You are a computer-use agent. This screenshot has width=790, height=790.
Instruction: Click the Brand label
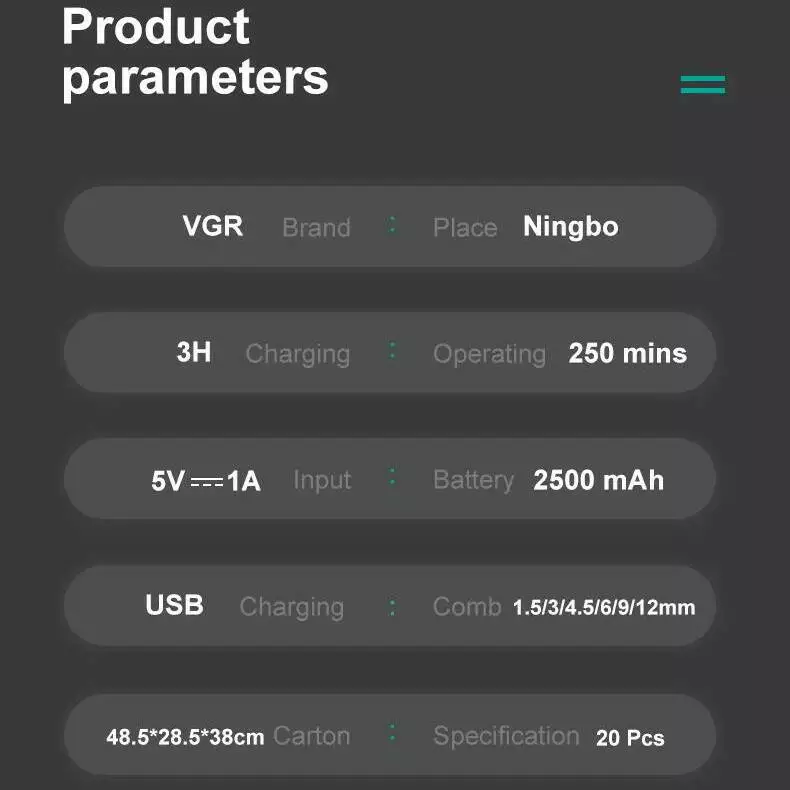pyautogui.click(x=316, y=228)
